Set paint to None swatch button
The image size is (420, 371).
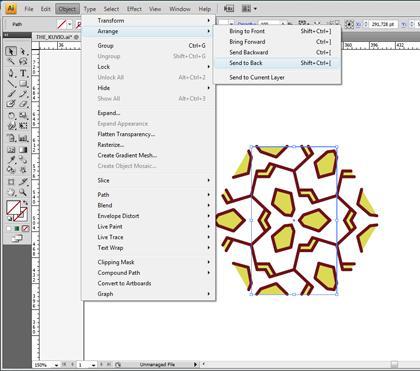point(25,229)
